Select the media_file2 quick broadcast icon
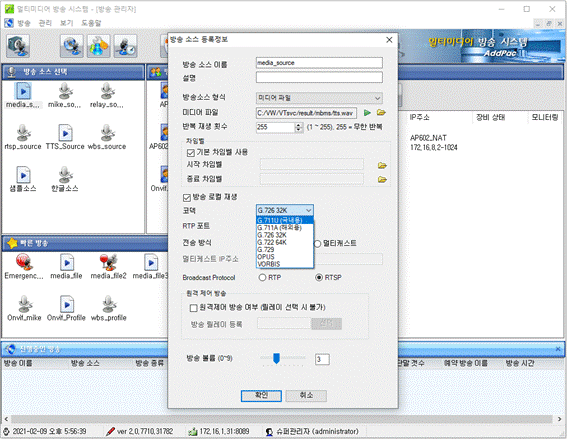The height and width of the screenshot is (439, 567). [108, 263]
